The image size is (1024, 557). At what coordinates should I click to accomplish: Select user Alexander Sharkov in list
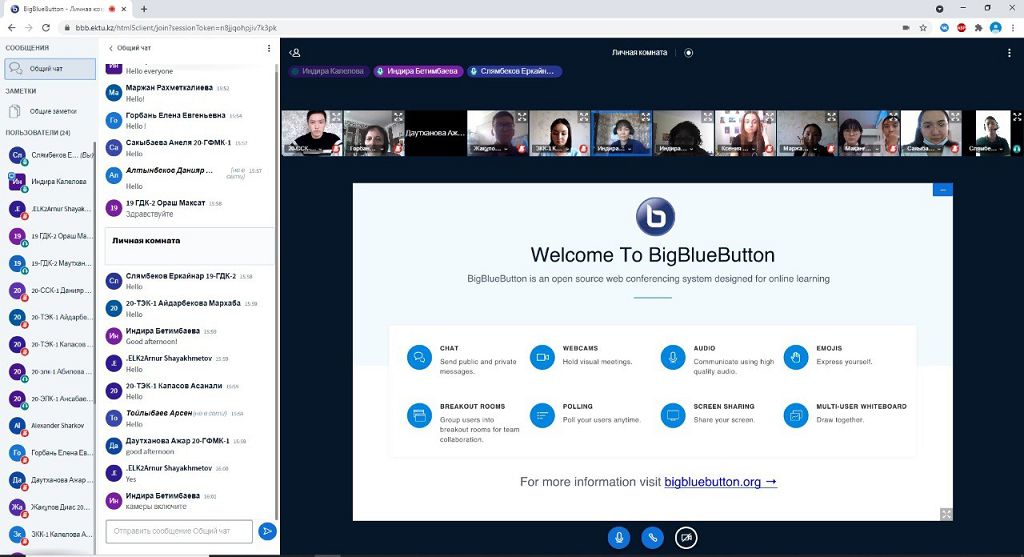click(50, 426)
